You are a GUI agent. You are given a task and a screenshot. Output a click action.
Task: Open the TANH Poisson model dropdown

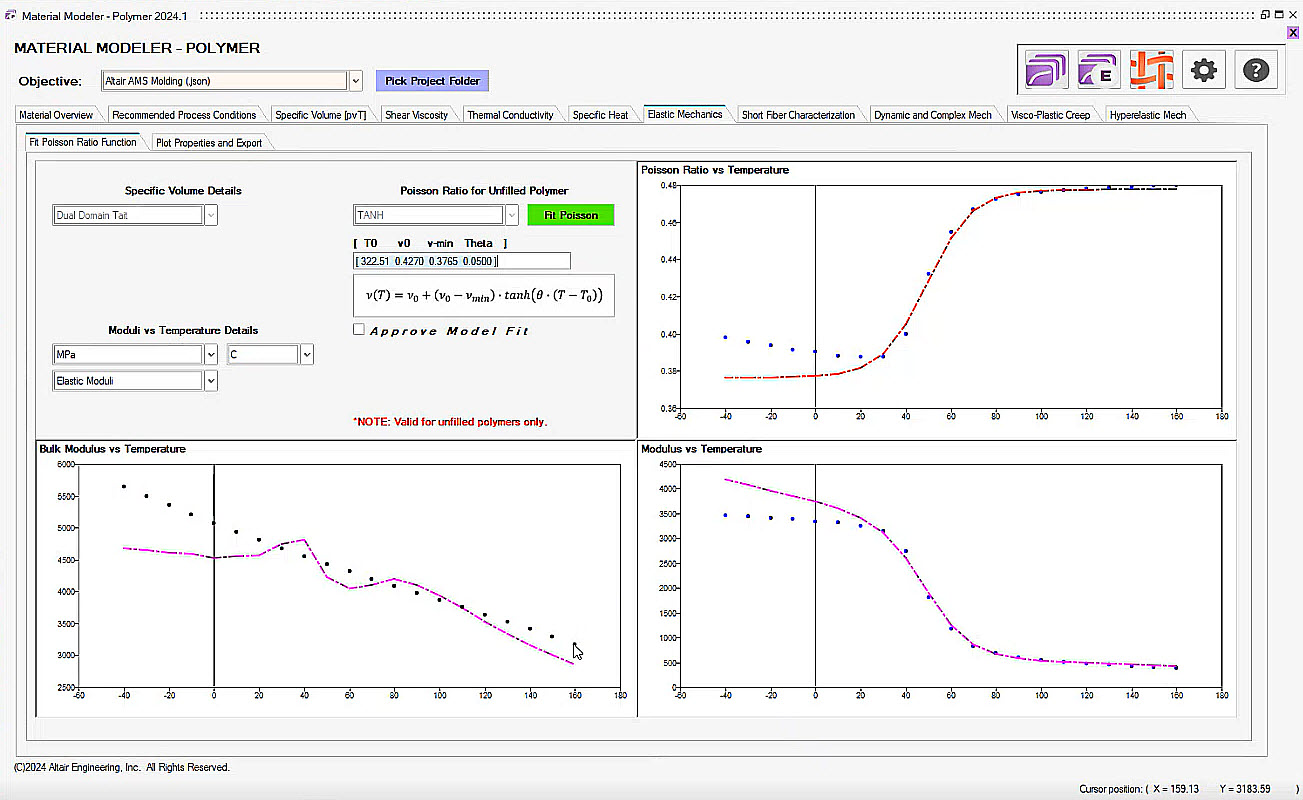(511, 215)
